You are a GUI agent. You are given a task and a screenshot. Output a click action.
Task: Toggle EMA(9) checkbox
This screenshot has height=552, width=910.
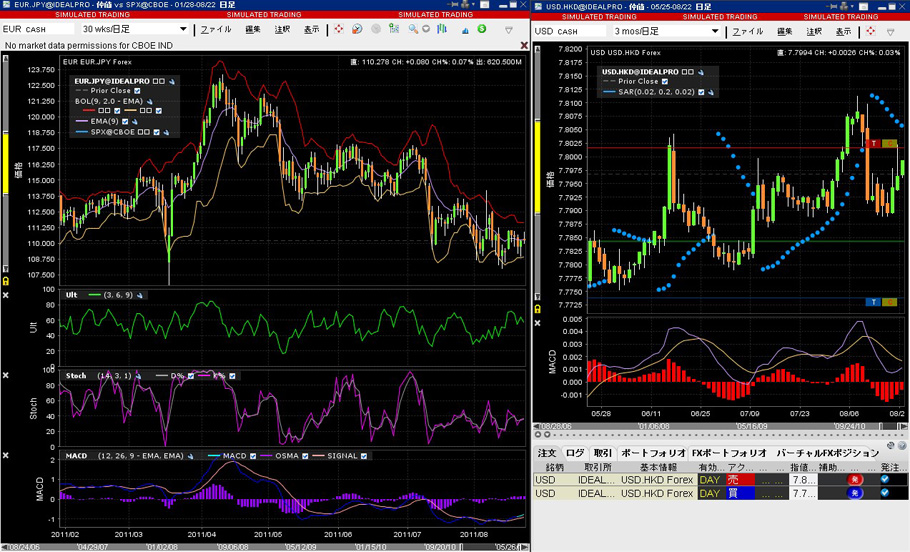125,121
